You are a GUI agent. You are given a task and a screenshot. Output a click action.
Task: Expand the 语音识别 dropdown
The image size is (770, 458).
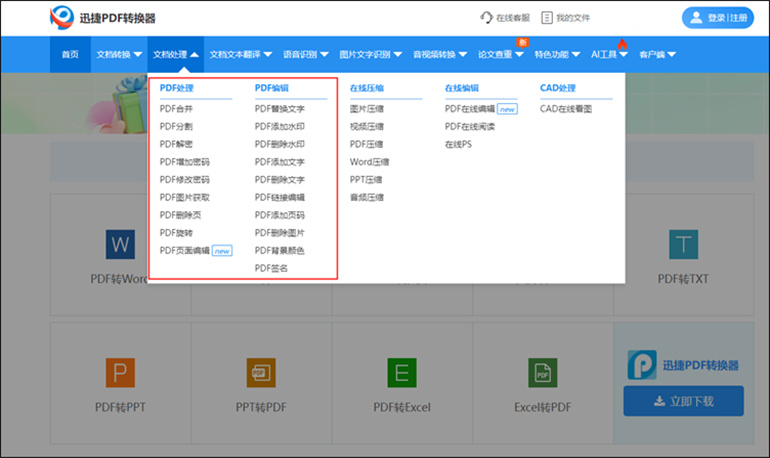coord(305,54)
